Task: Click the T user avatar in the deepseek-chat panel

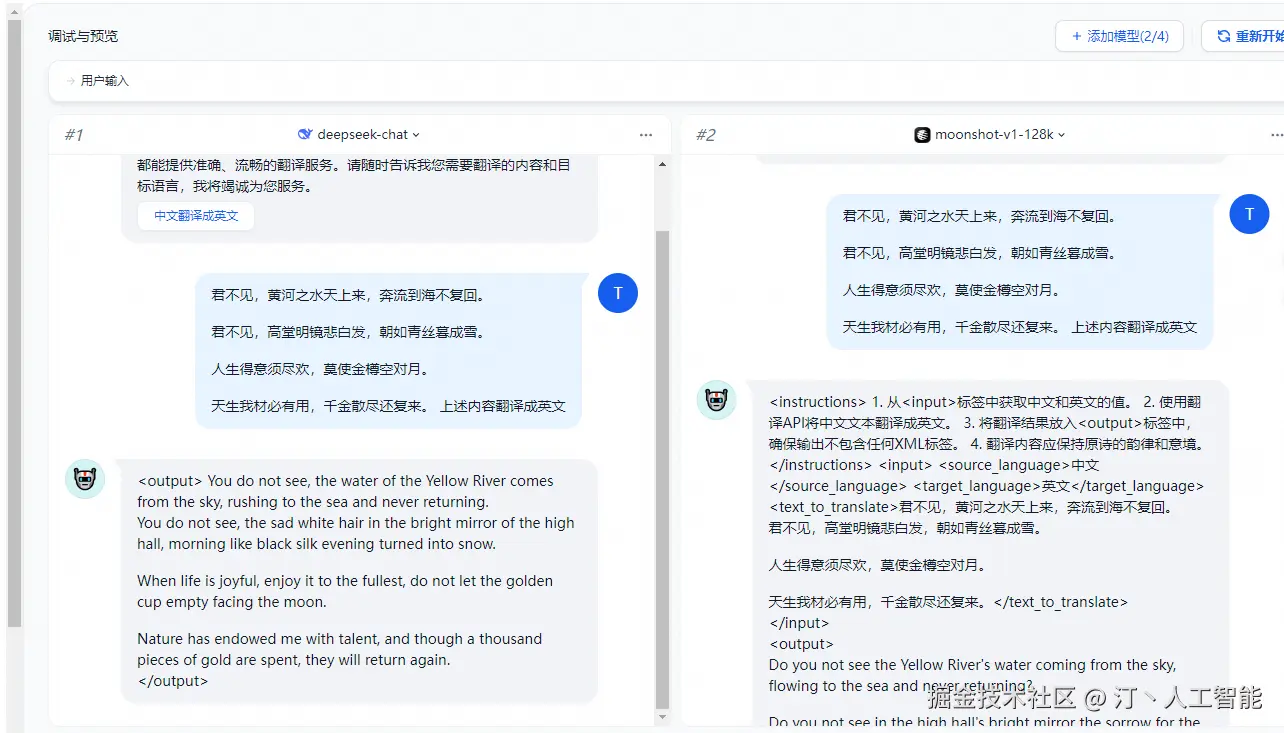Action: point(617,293)
